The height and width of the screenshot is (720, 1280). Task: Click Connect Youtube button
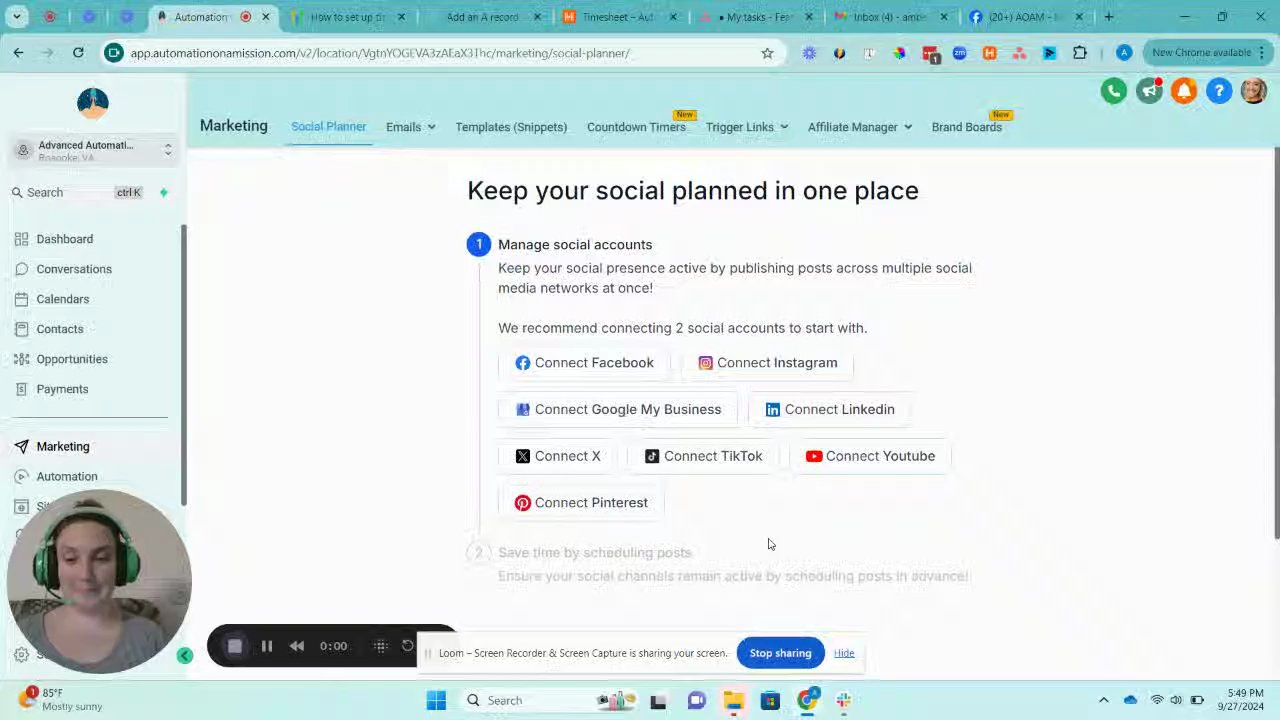(870, 456)
